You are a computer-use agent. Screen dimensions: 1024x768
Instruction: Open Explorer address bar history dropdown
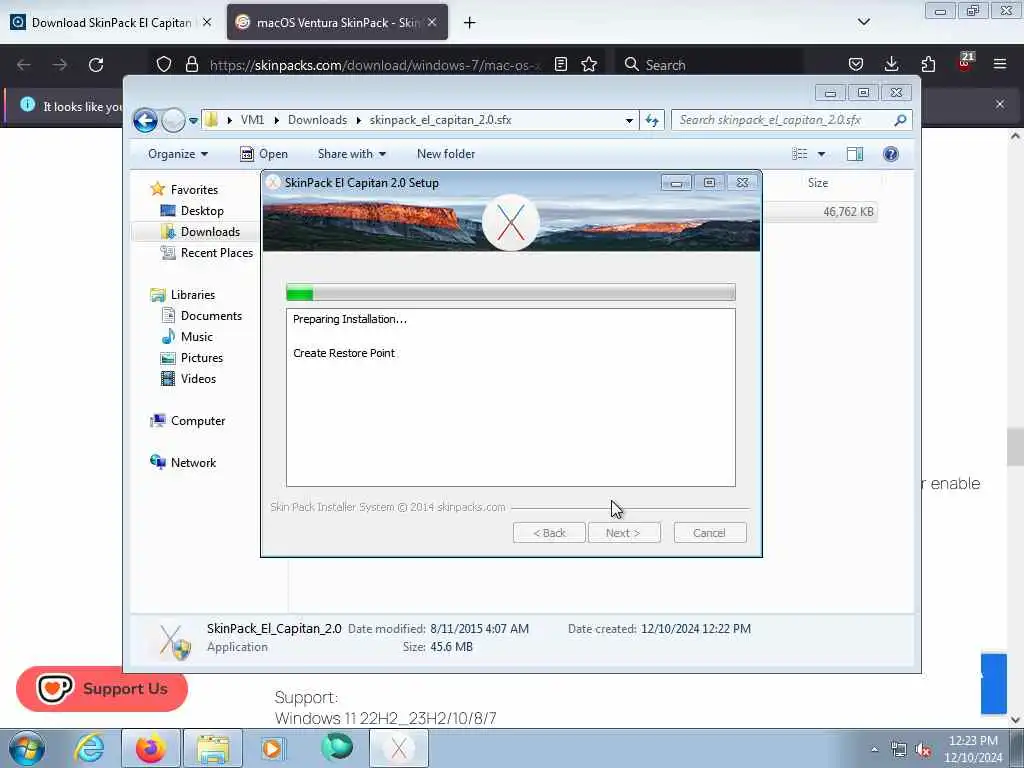(629, 121)
